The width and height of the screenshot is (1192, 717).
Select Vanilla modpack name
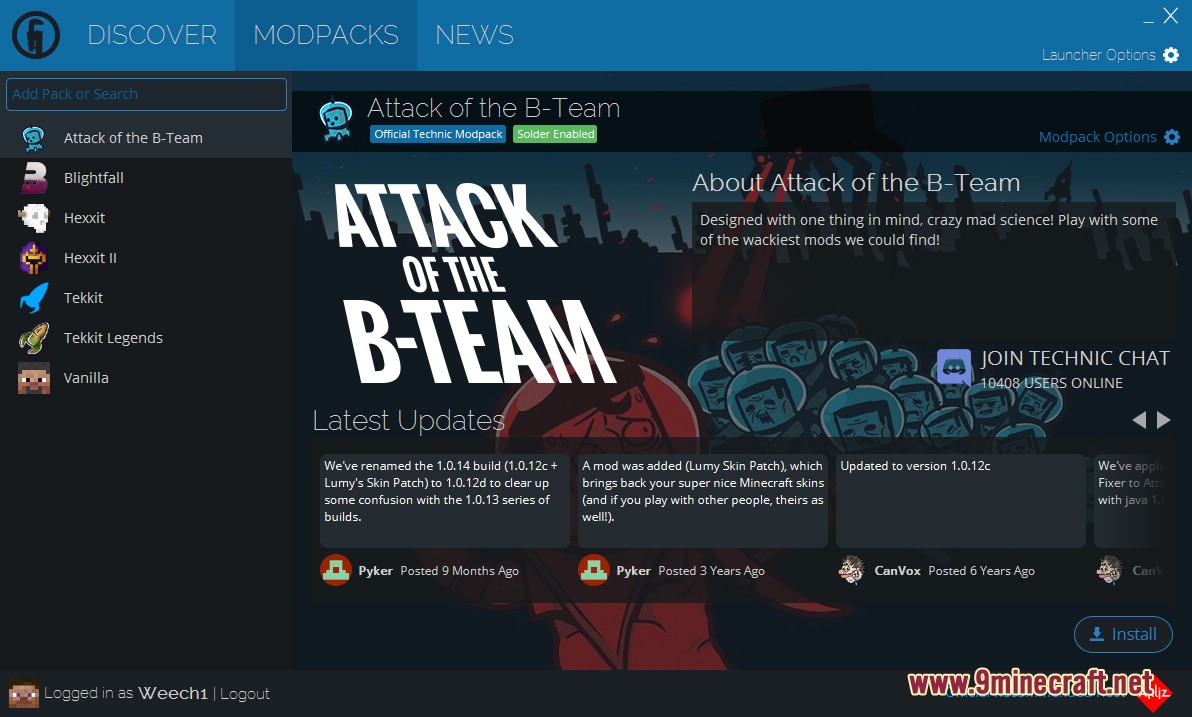click(86, 378)
